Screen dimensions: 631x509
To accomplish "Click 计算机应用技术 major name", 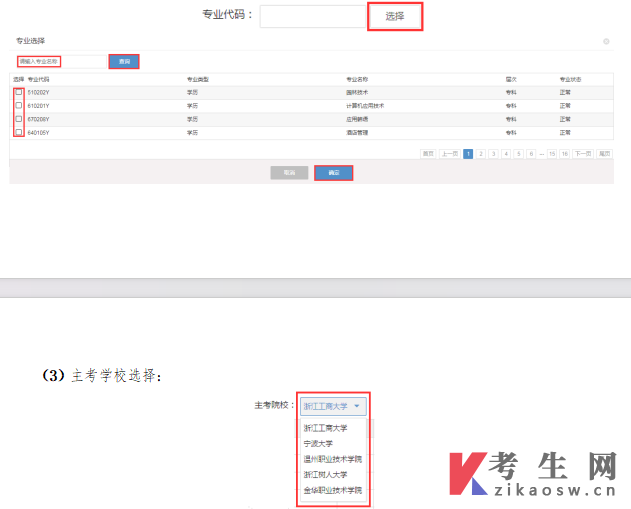I will [365, 106].
